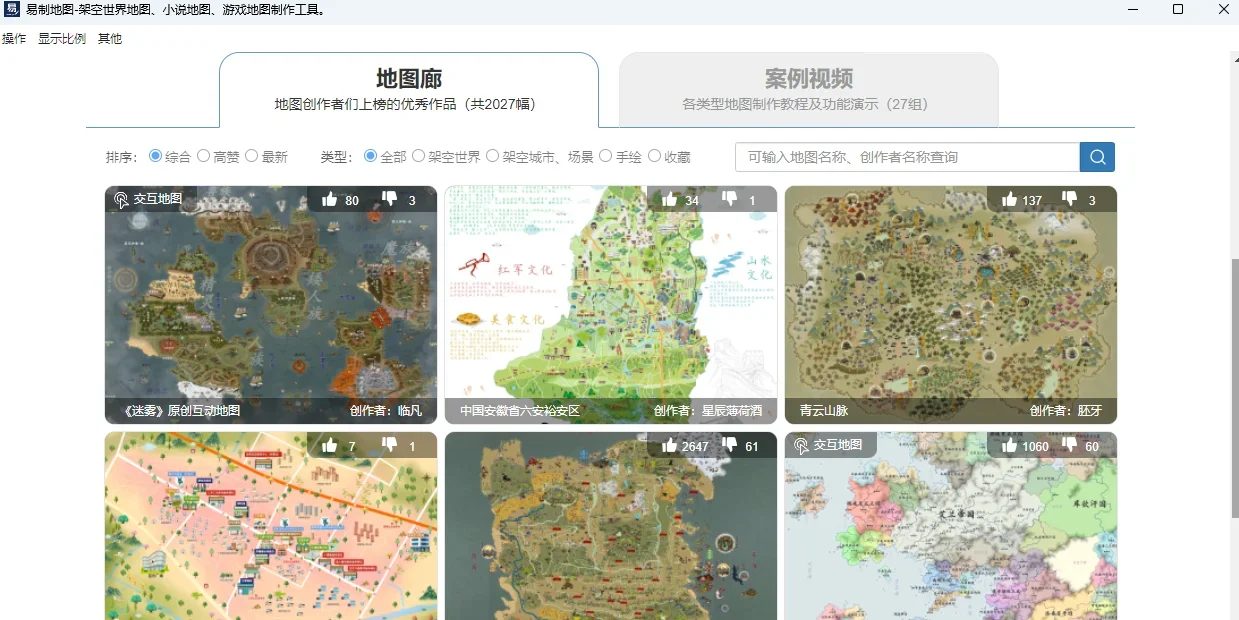Screen dimensions: 1239x620
Task: Click the map name search field
Action: pyautogui.click(x=908, y=157)
